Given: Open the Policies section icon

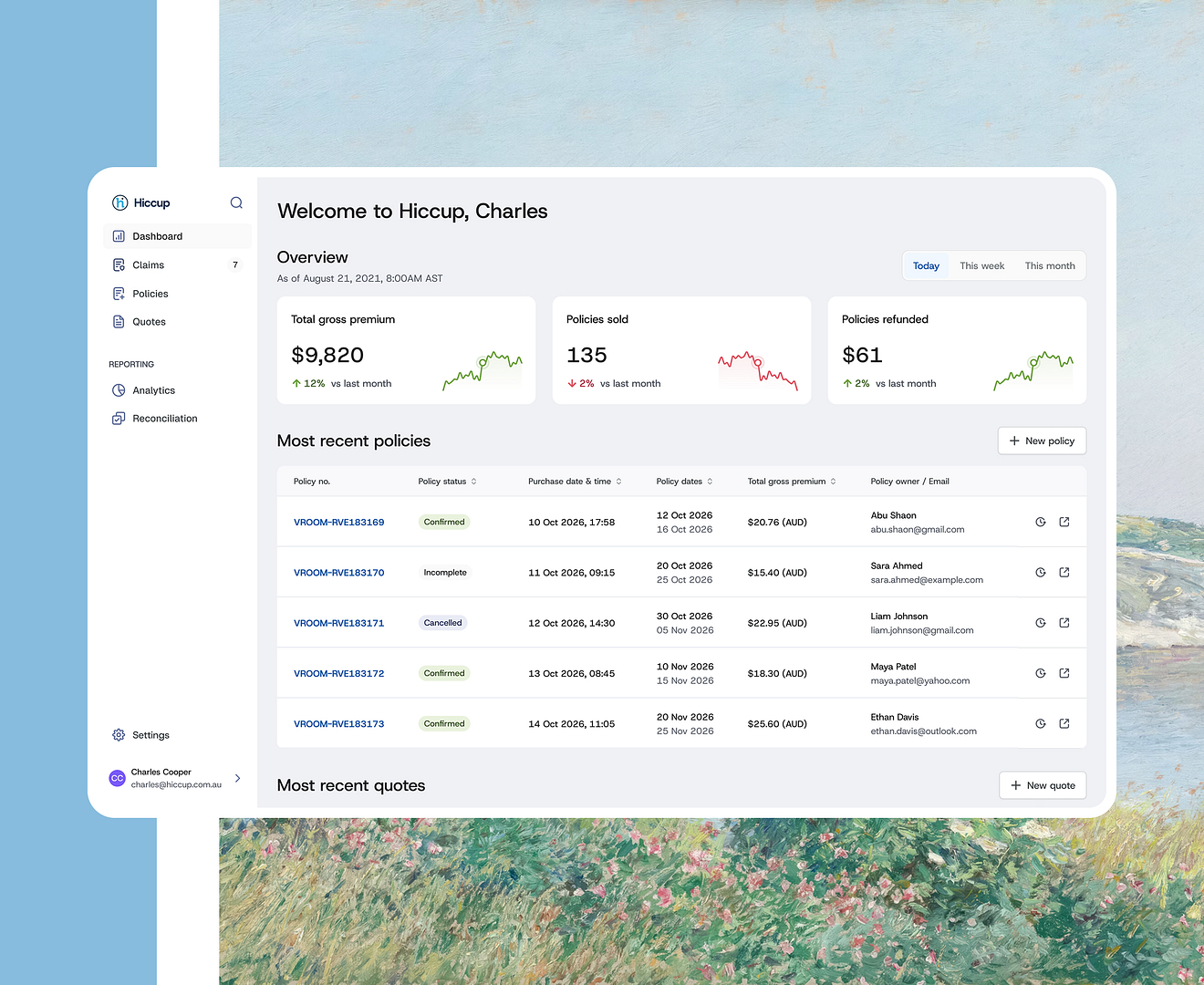Looking at the screenshot, I should tap(119, 293).
